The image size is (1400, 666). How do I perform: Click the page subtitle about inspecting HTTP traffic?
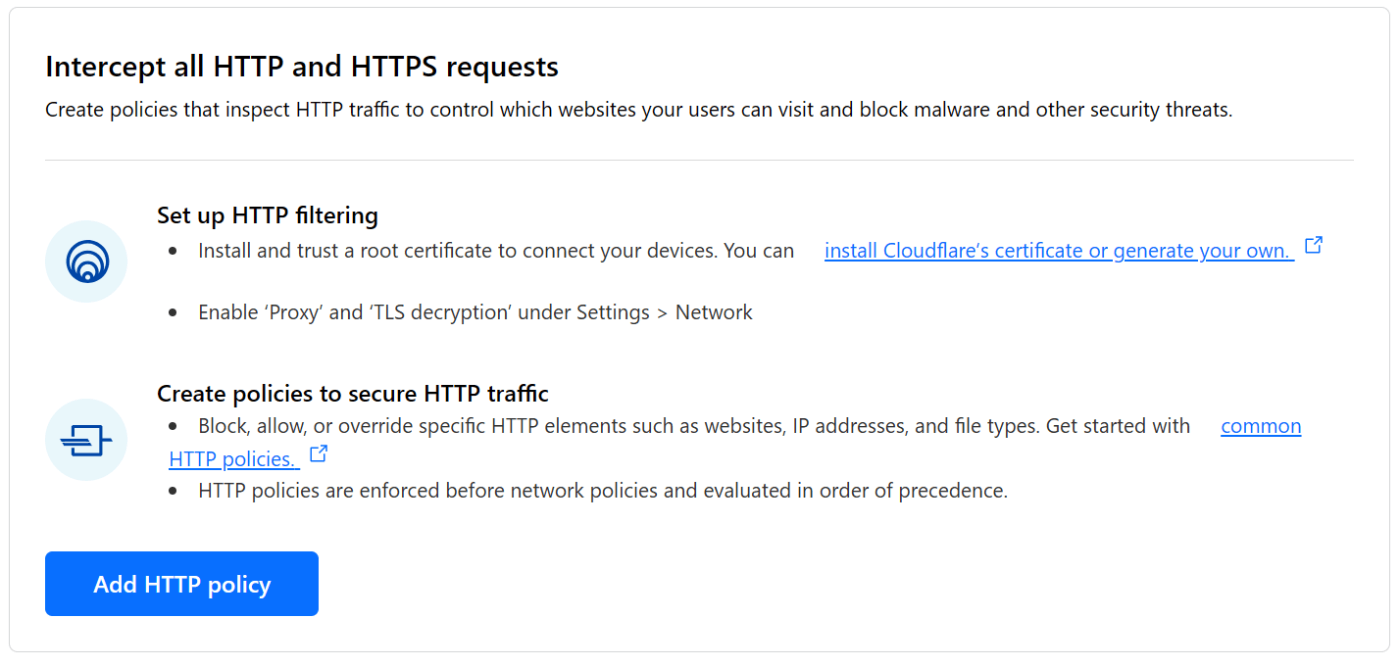click(x=636, y=109)
